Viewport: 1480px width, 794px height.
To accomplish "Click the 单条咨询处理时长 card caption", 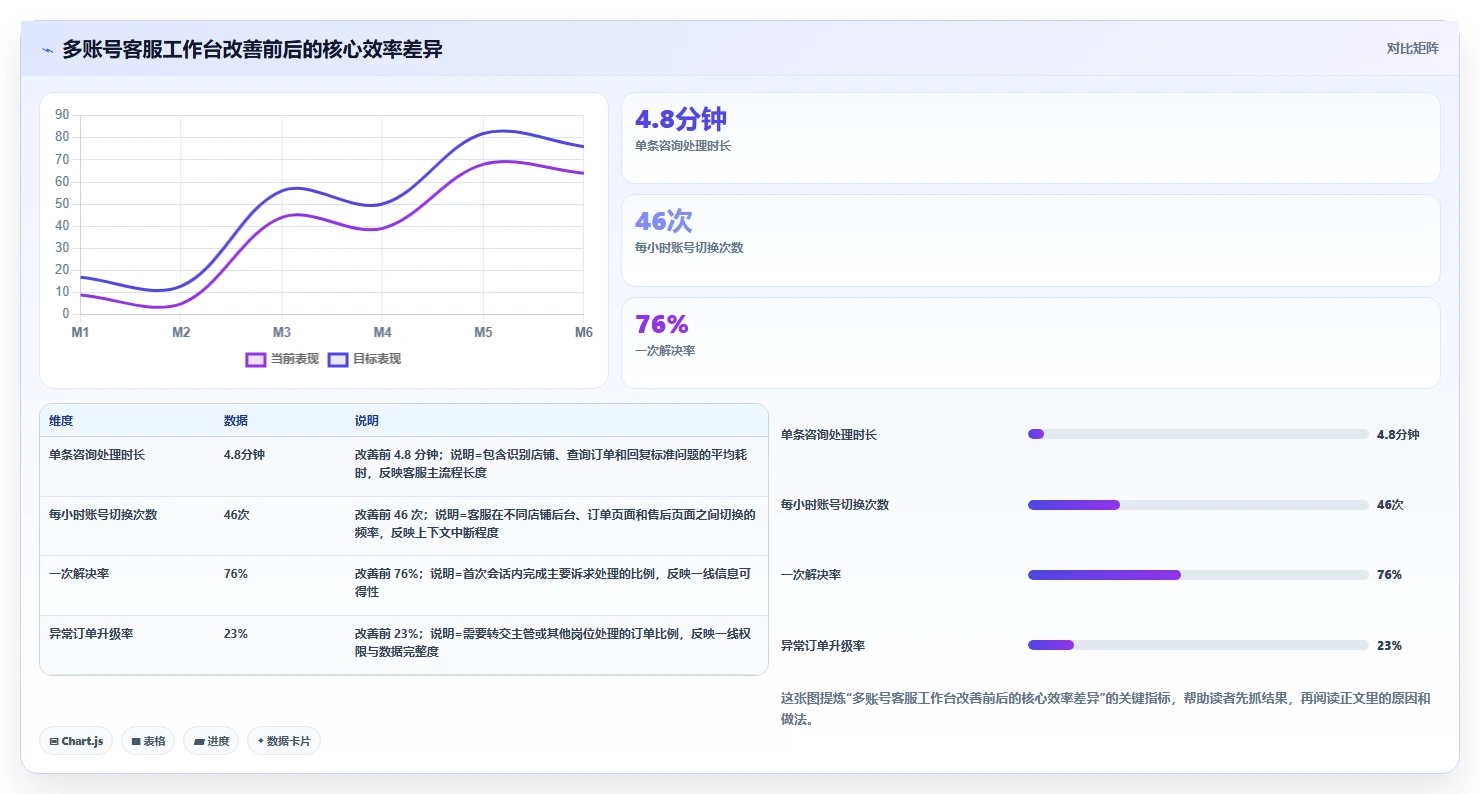I will click(683, 146).
